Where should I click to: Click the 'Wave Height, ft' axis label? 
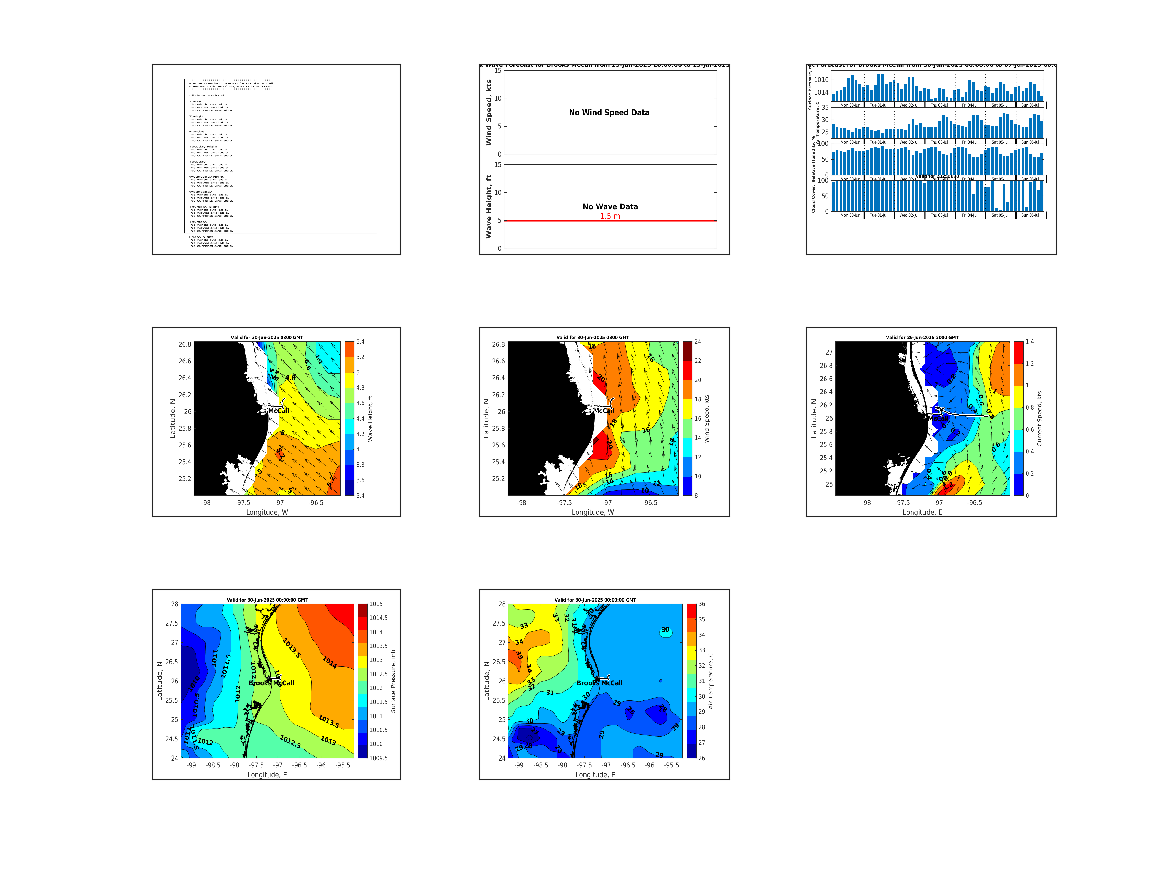(489, 207)
